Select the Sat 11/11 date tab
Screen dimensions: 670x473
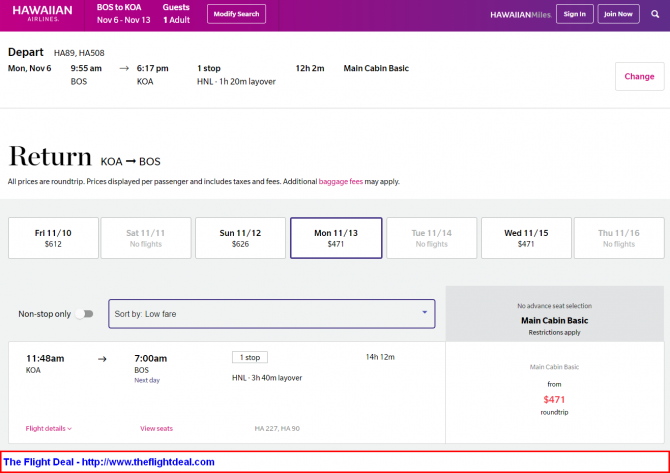pos(146,238)
